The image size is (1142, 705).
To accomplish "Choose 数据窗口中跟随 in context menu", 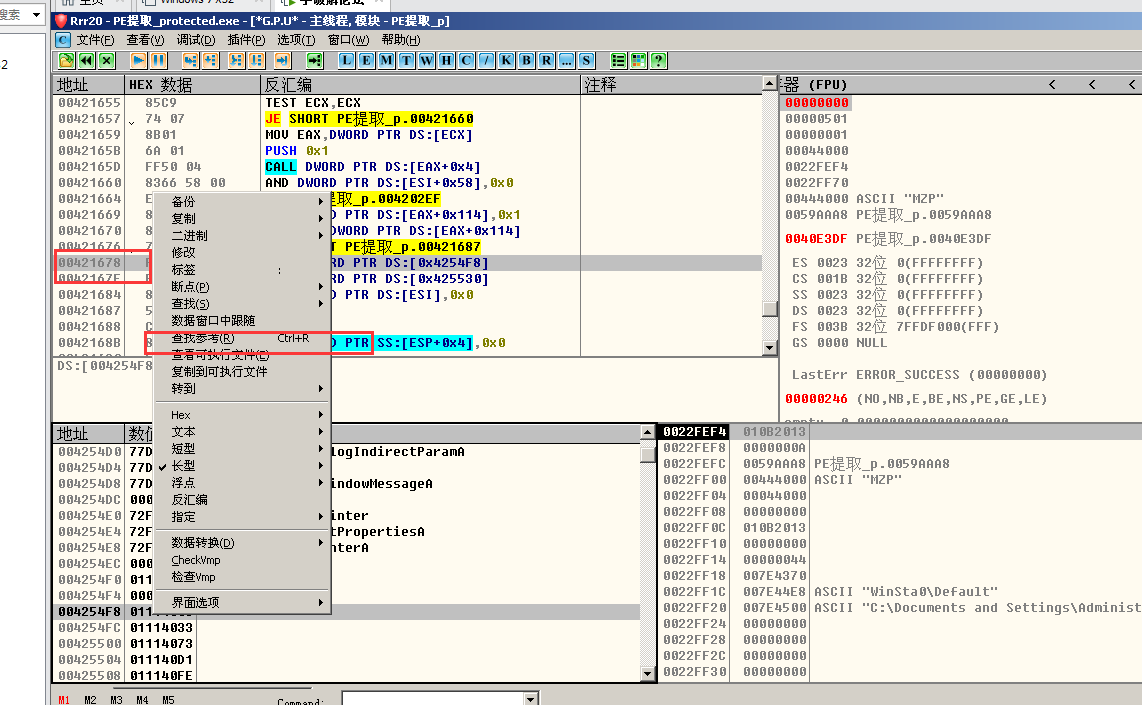I will [241, 320].
